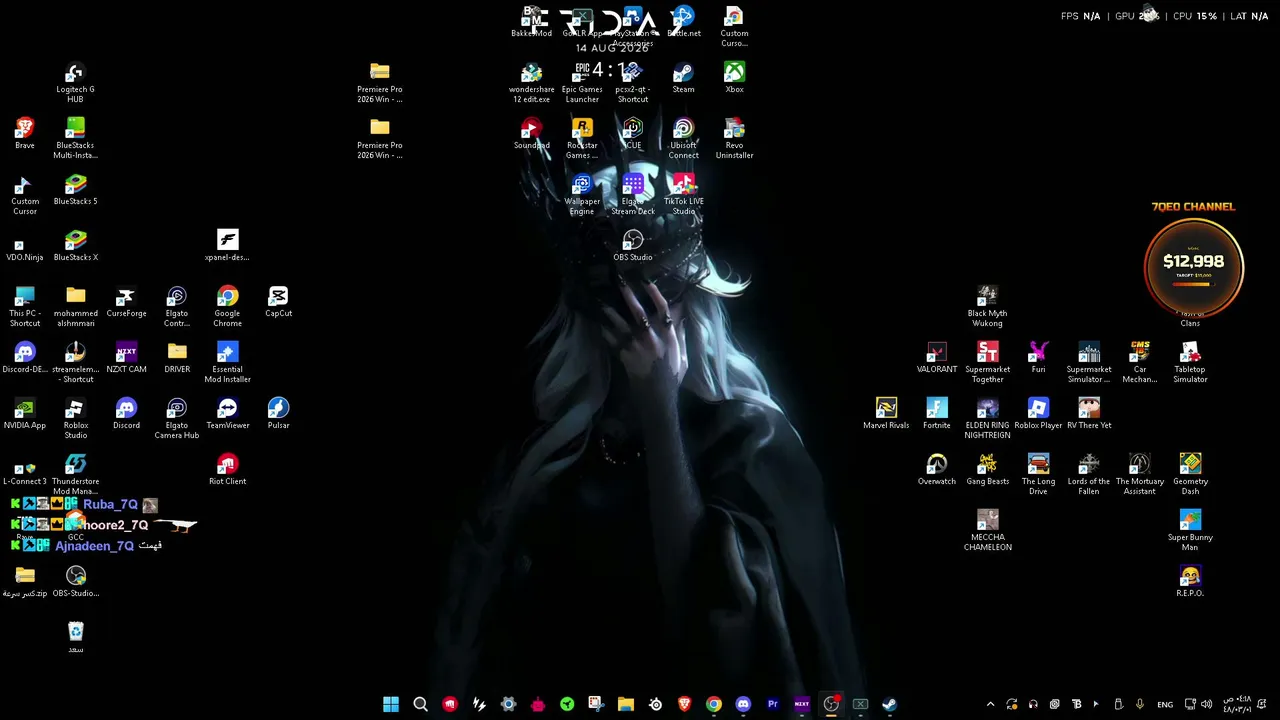
Task: Open Google Chrome desktop shortcut
Action: point(228,307)
